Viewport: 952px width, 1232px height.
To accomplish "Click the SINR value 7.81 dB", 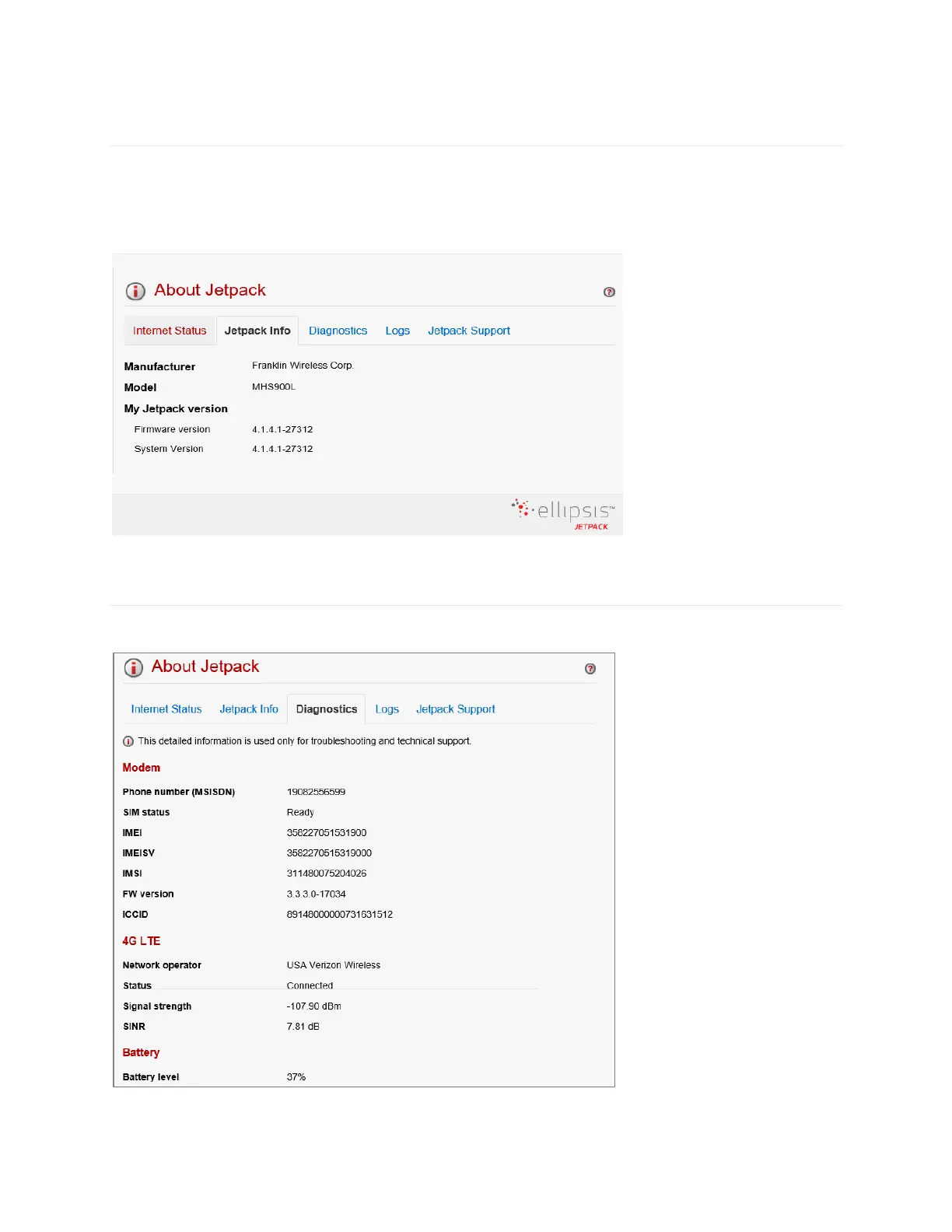I will coord(303,1027).
